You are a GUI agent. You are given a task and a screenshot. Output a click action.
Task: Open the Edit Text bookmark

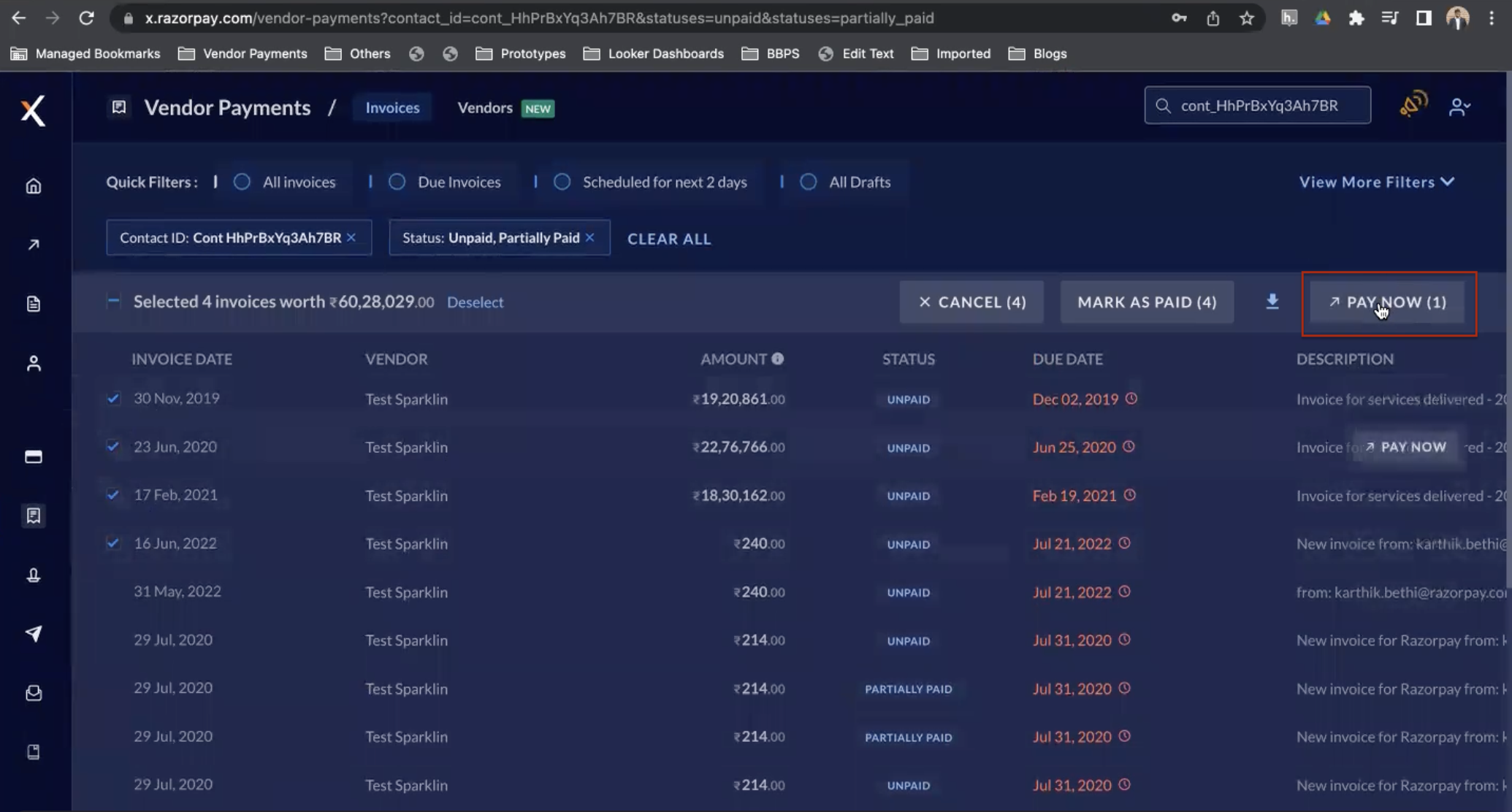(856, 53)
